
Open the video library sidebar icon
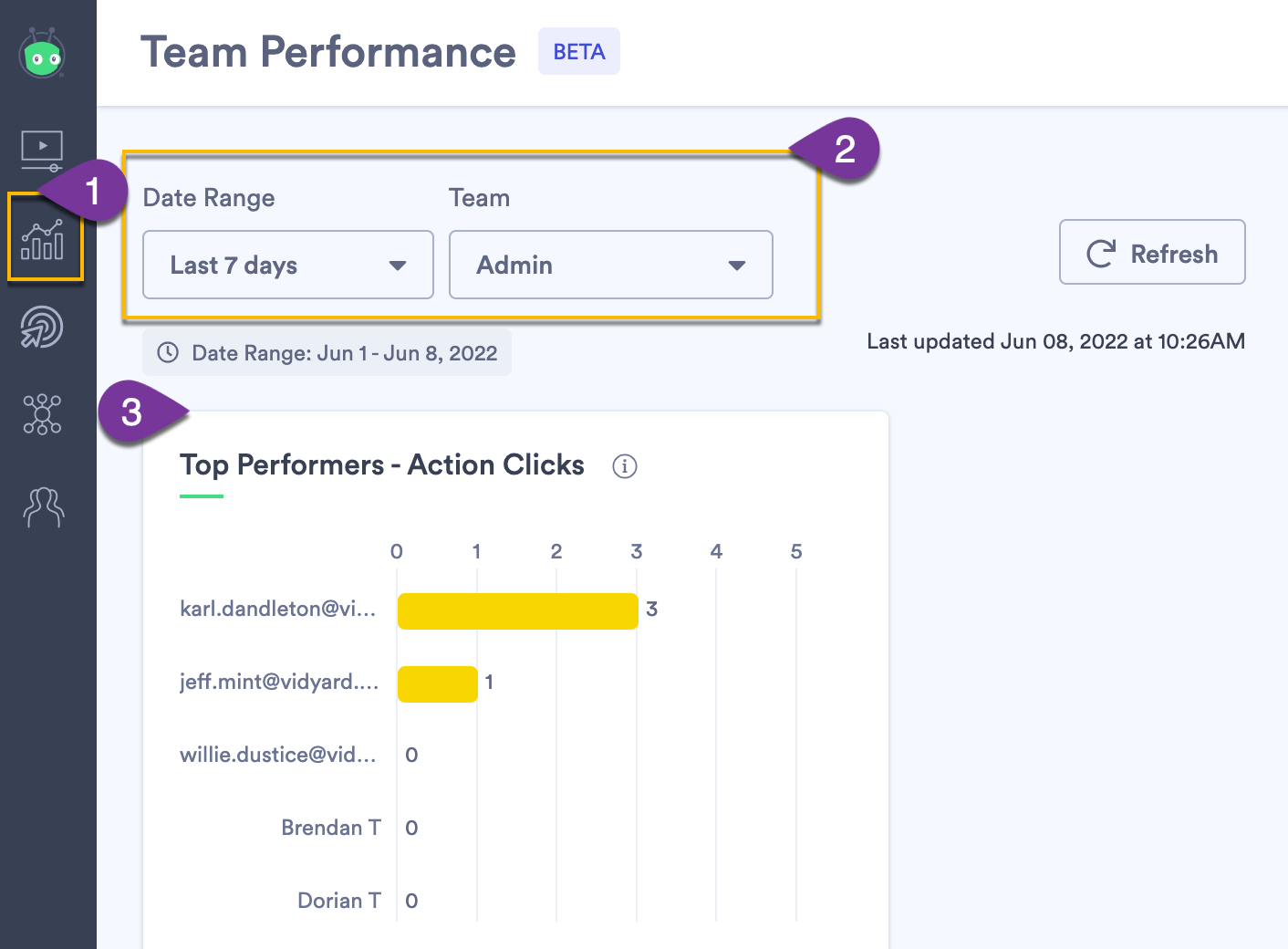pyautogui.click(x=42, y=151)
